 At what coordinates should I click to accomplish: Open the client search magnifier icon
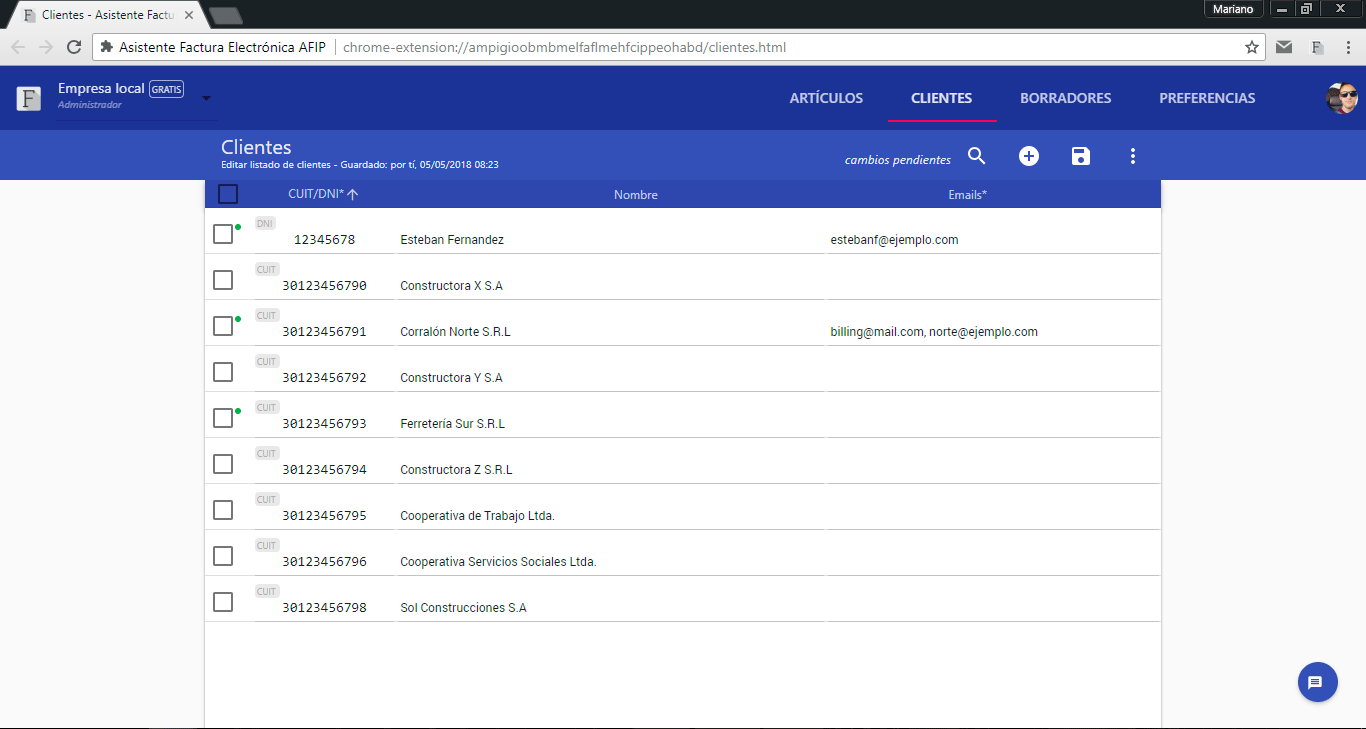click(977, 156)
